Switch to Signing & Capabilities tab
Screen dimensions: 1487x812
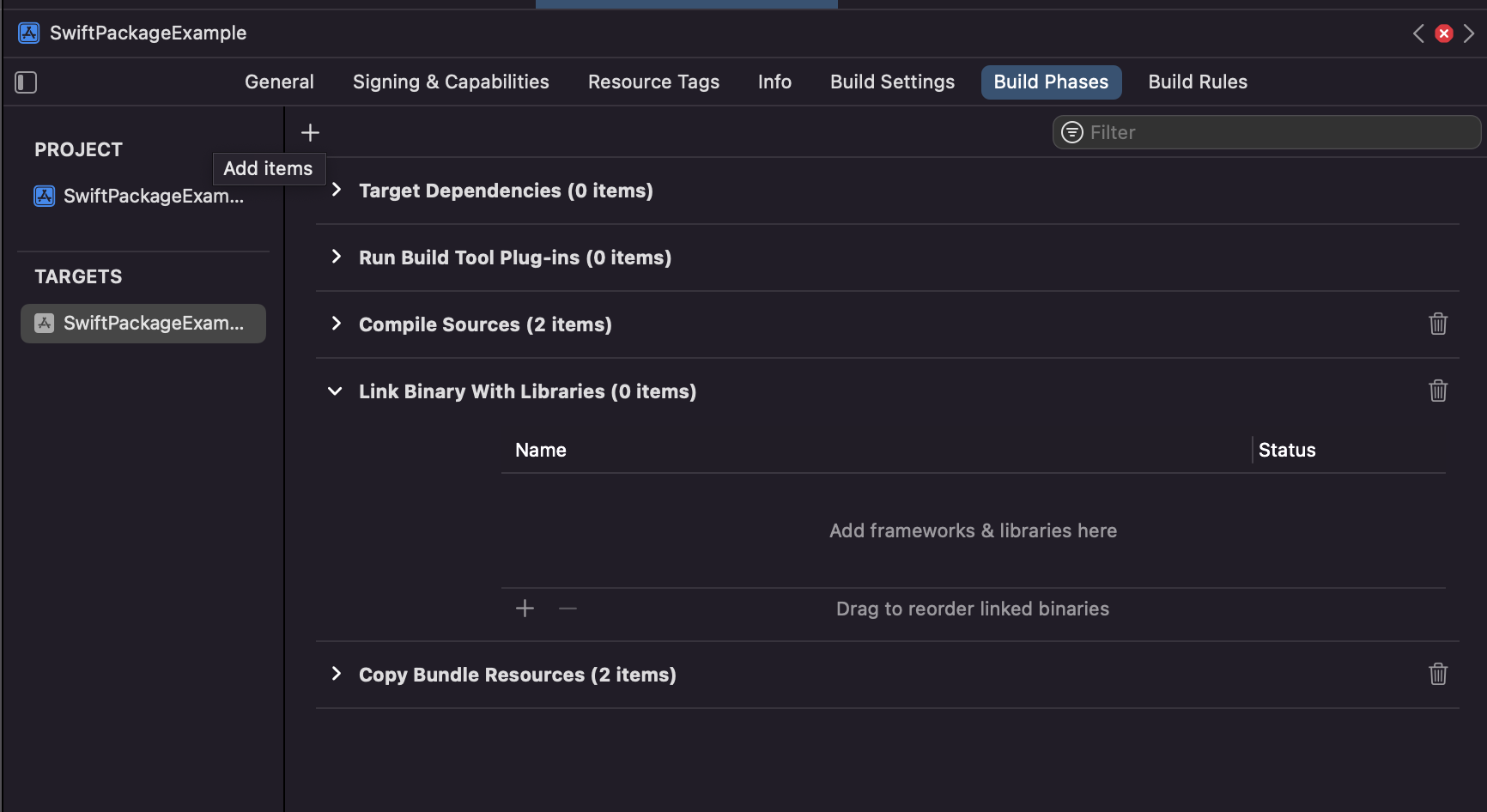coord(451,82)
